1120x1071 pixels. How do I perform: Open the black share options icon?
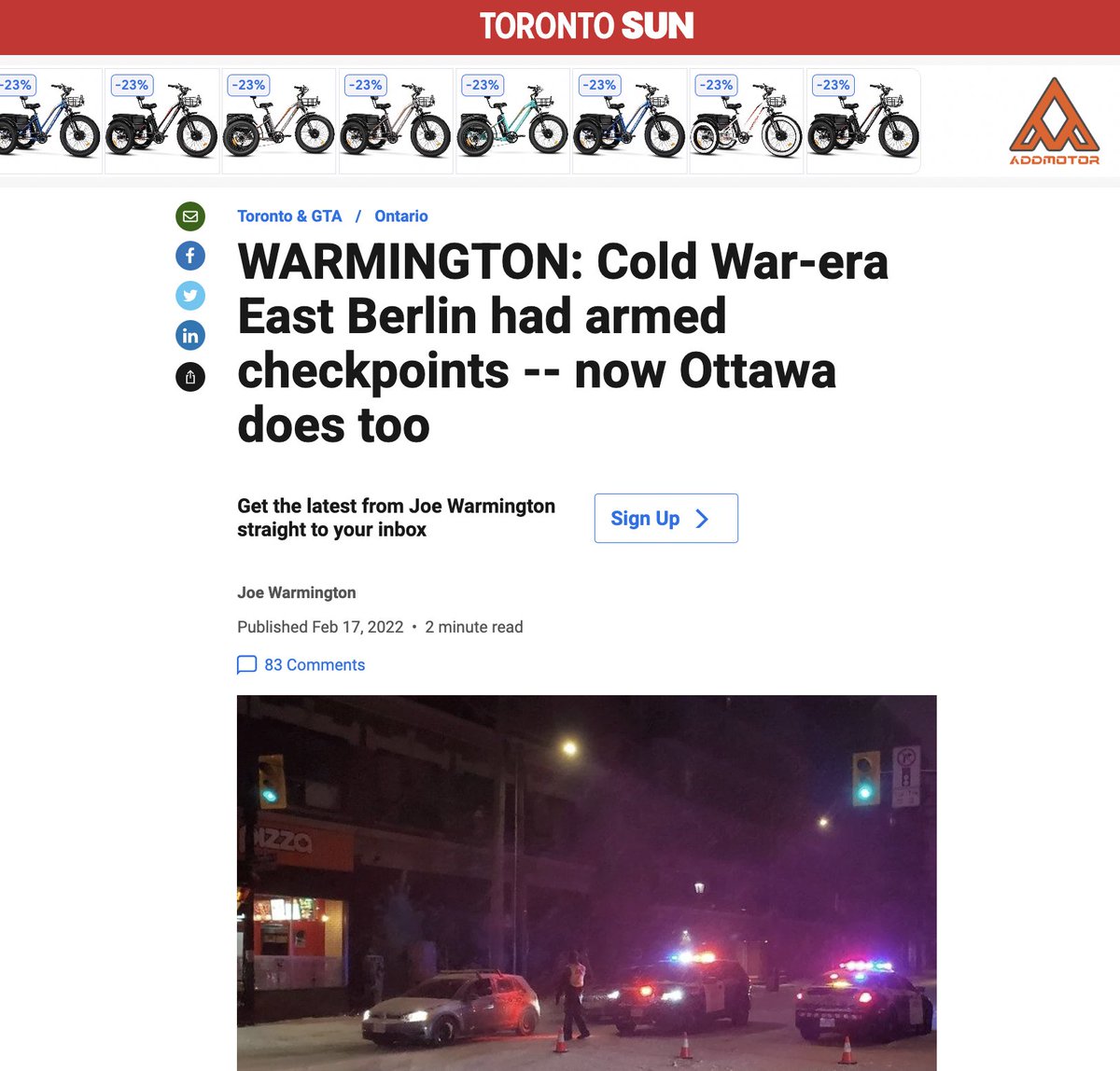pyautogui.click(x=190, y=376)
